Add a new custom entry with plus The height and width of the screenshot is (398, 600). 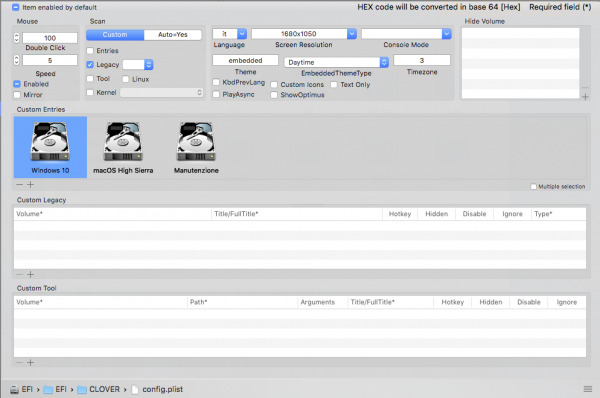(x=31, y=184)
